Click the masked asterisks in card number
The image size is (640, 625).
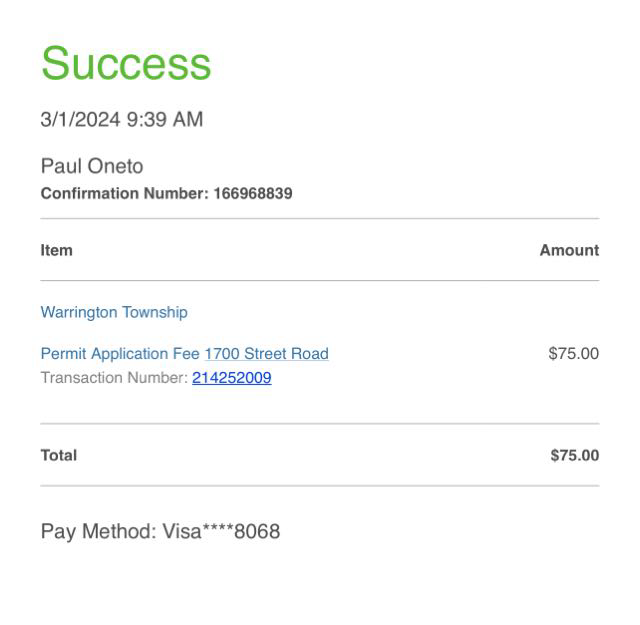click(218, 530)
